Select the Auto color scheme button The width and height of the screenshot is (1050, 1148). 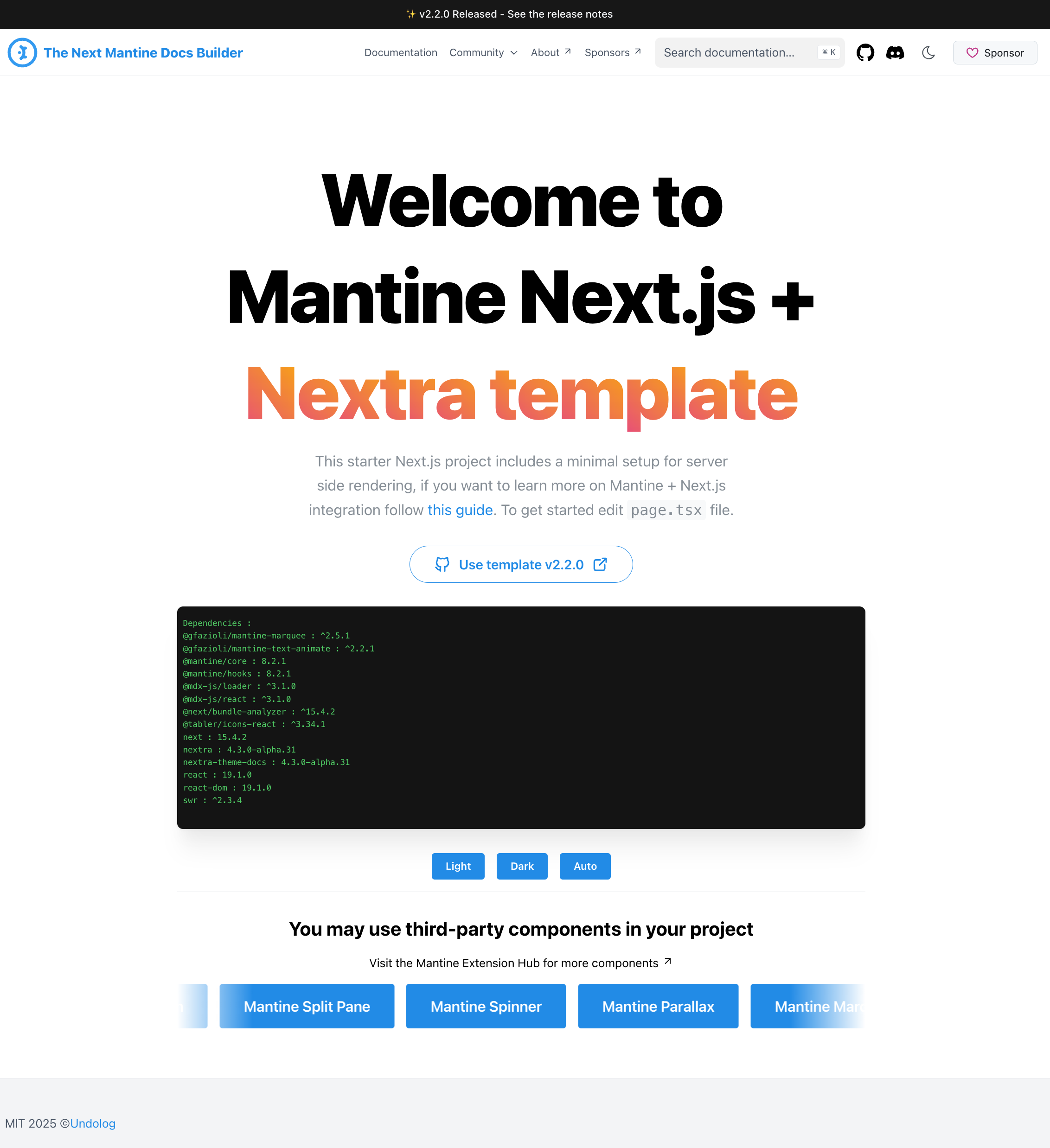click(x=585, y=866)
